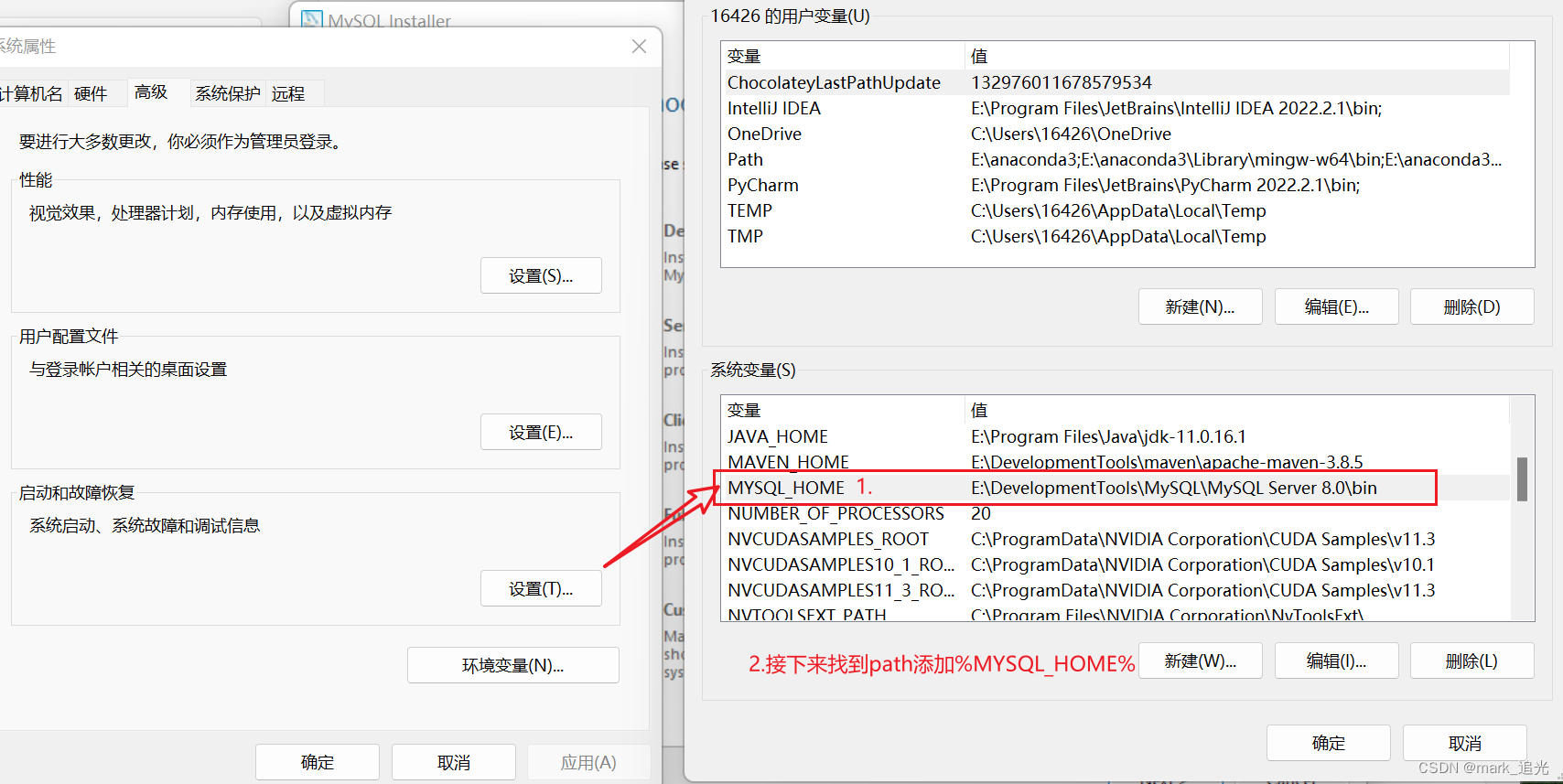Edit user variable with 编辑(E)...
The height and width of the screenshot is (784, 1563).
[x=1337, y=306]
